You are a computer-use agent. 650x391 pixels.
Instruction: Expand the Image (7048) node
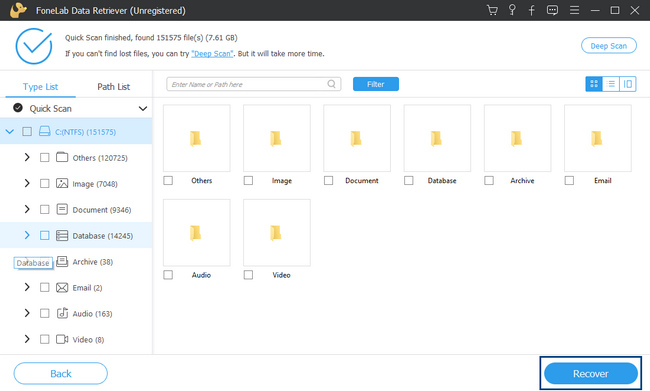[x=27, y=183]
